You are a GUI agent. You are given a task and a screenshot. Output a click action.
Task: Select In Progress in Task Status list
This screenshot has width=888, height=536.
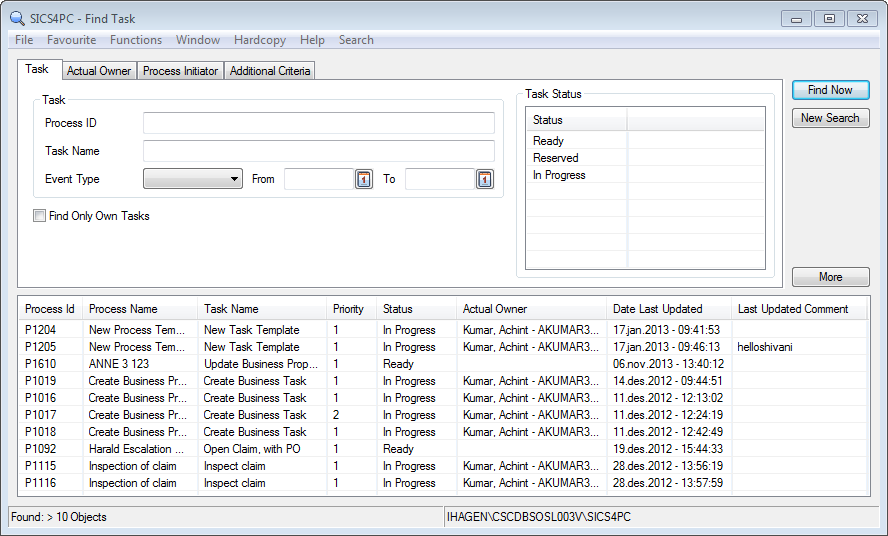pos(645,175)
